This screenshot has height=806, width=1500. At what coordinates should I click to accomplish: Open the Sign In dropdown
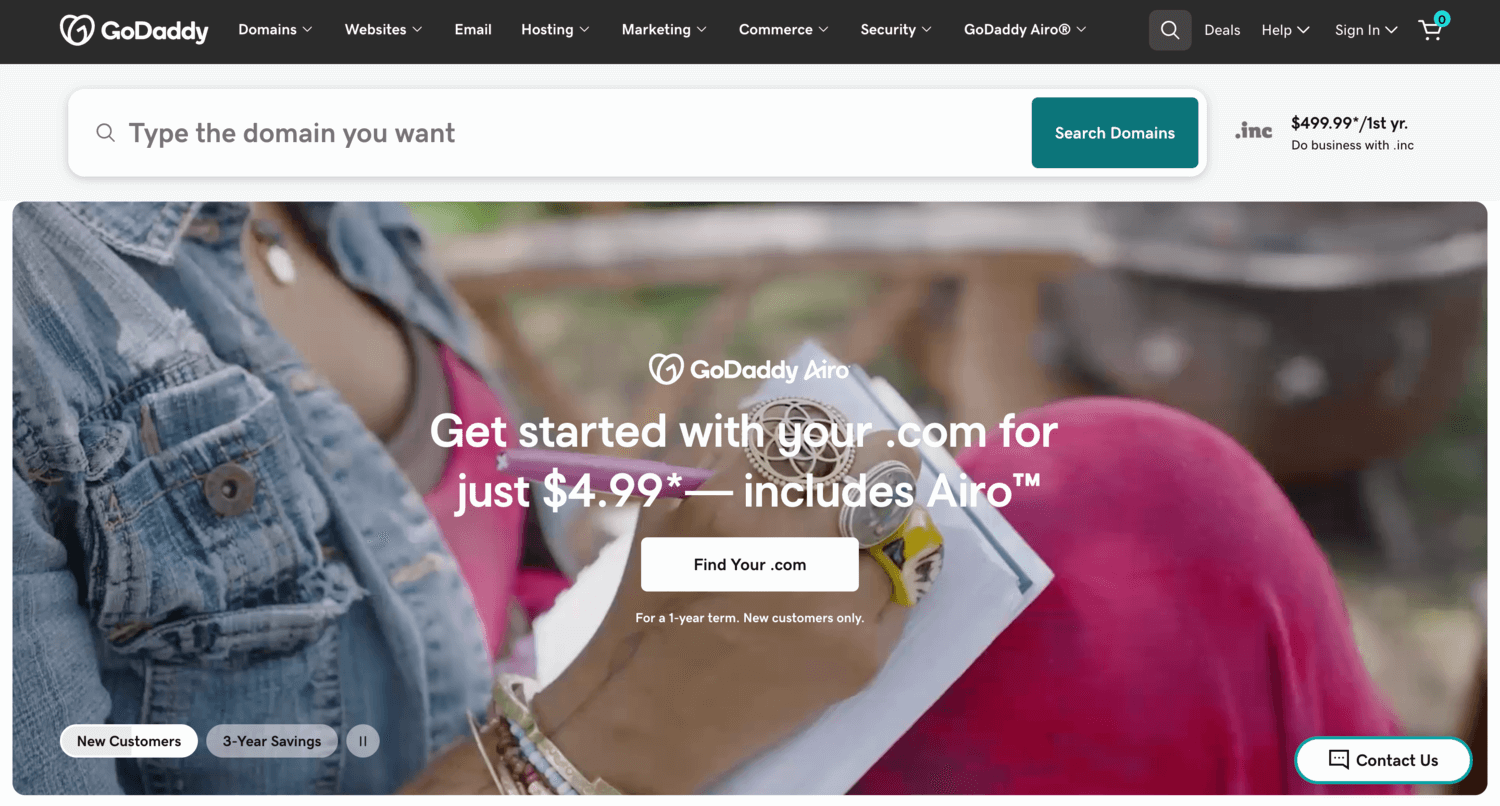(x=1366, y=30)
